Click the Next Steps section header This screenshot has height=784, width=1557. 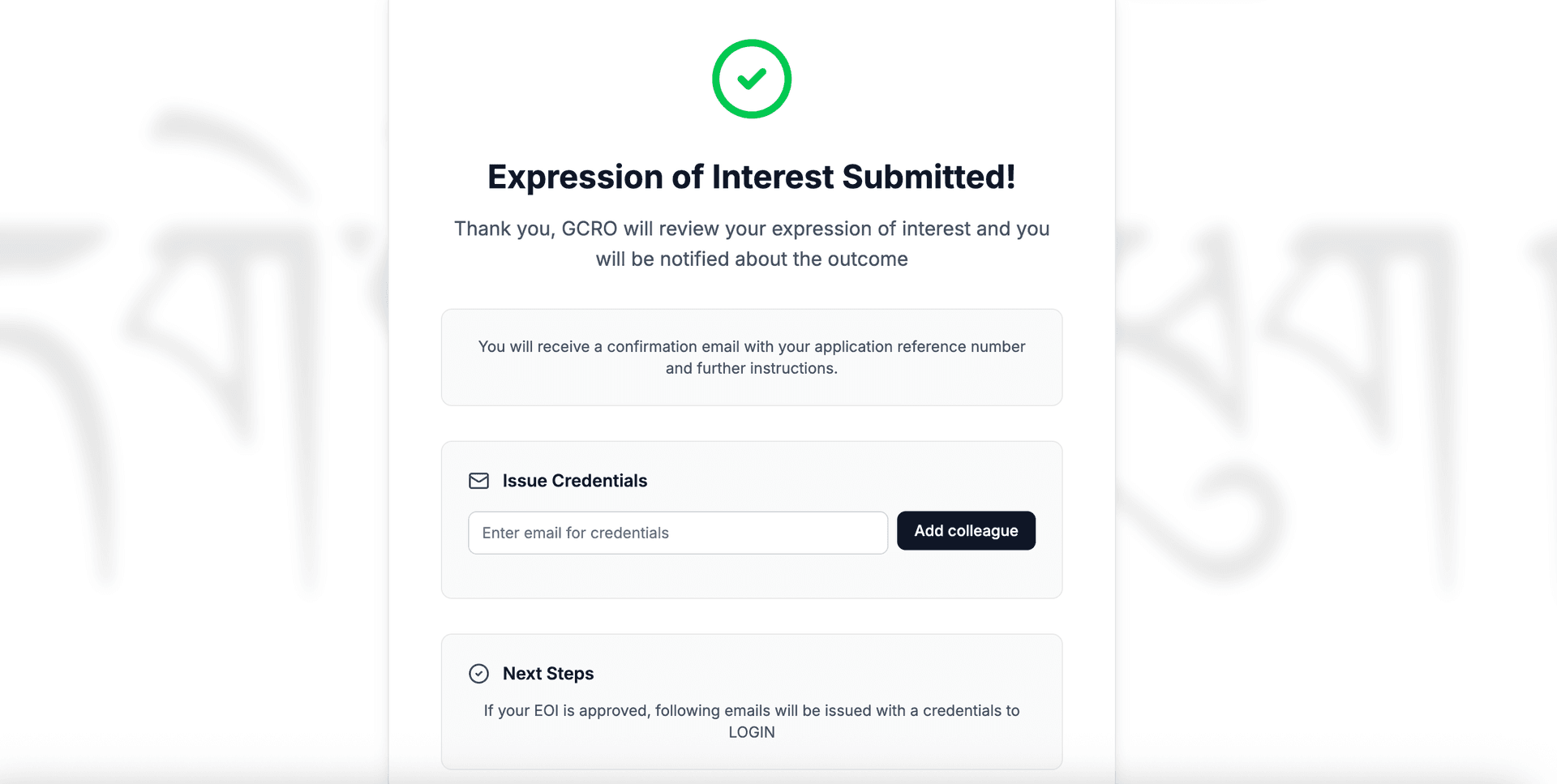(x=548, y=673)
